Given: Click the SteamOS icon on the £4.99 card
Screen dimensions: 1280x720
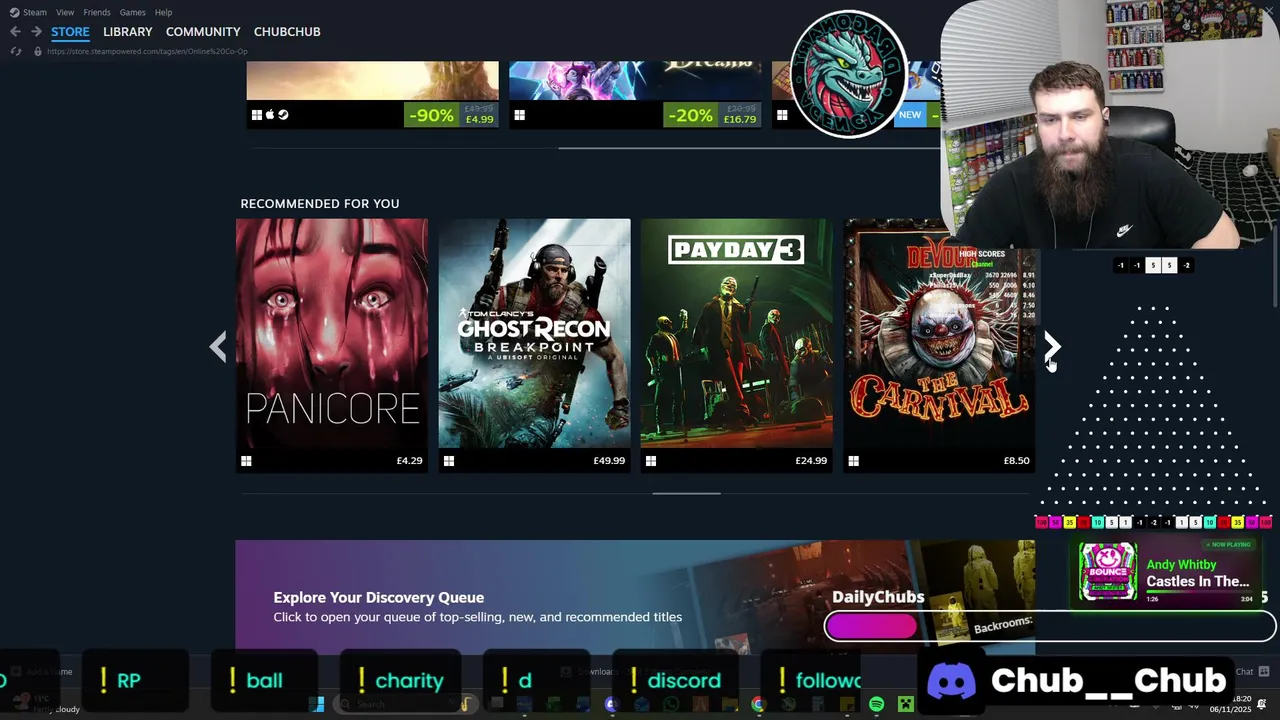Looking at the screenshot, I should [x=283, y=115].
